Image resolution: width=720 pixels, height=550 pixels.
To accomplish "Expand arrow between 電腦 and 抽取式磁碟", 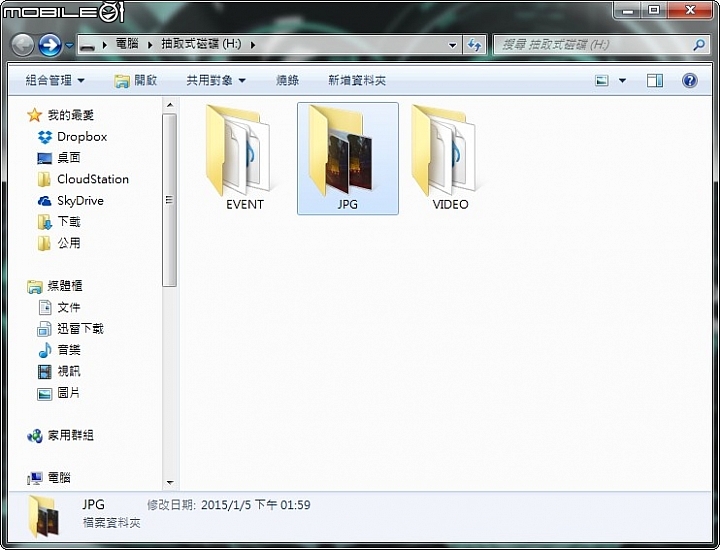I will 150,45.
